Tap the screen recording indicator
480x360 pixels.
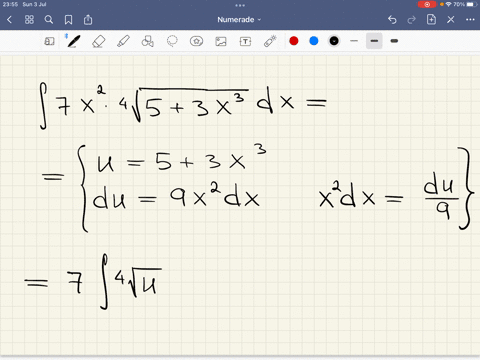click(x=427, y=4)
